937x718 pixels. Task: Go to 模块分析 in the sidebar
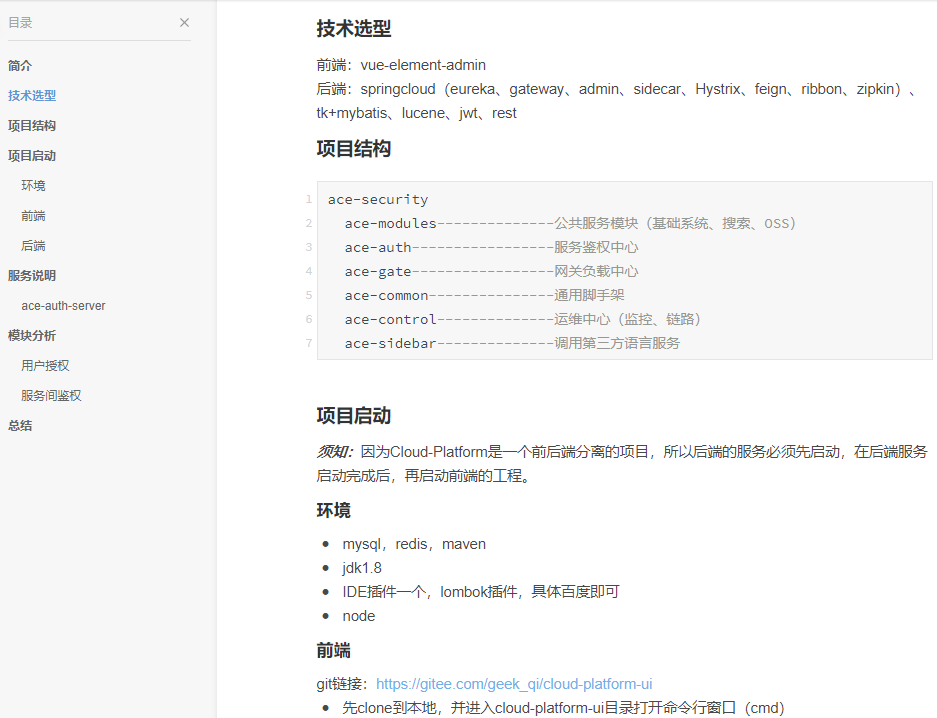coord(32,336)
